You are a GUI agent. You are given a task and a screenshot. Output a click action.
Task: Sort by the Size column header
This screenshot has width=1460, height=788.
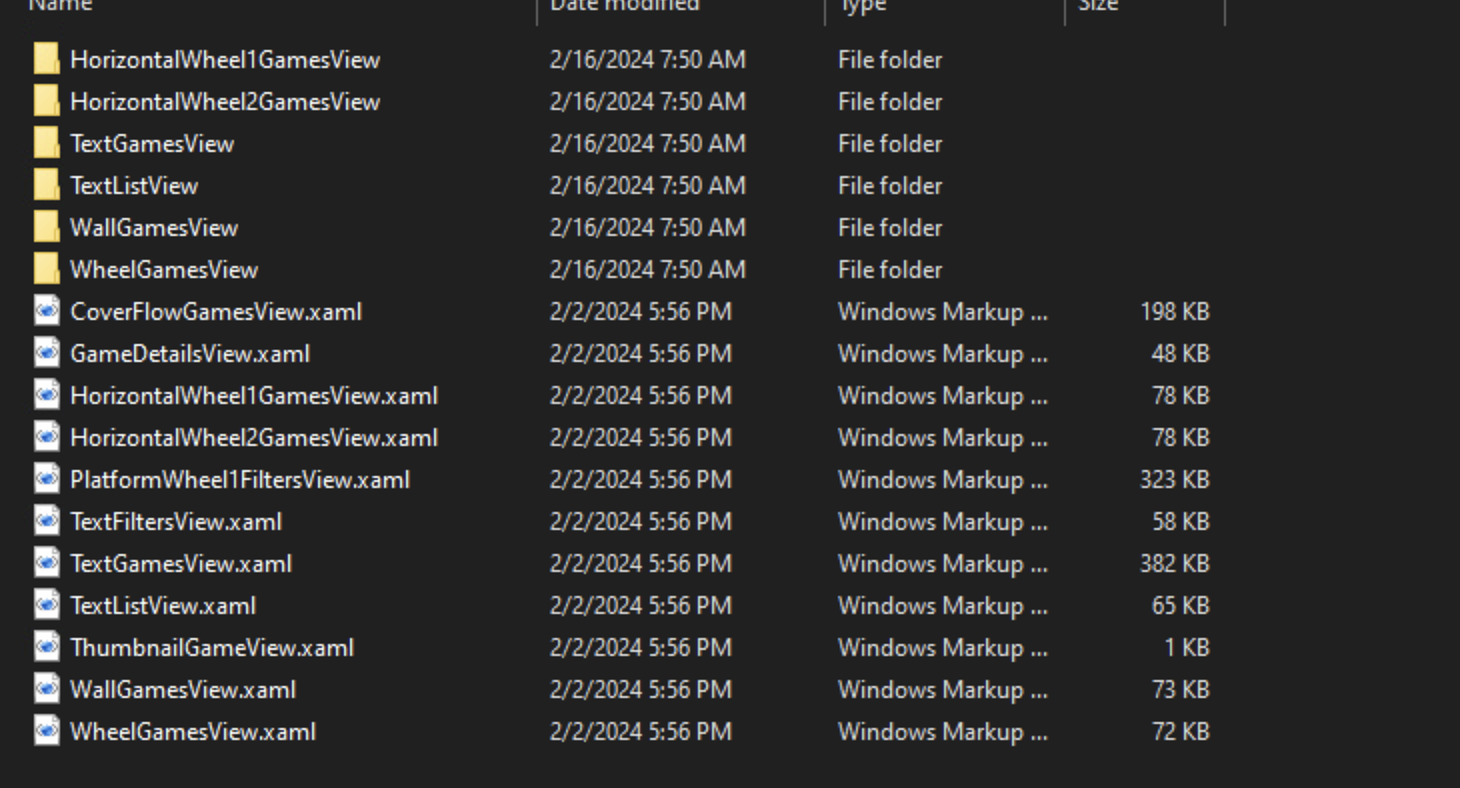1097,5
